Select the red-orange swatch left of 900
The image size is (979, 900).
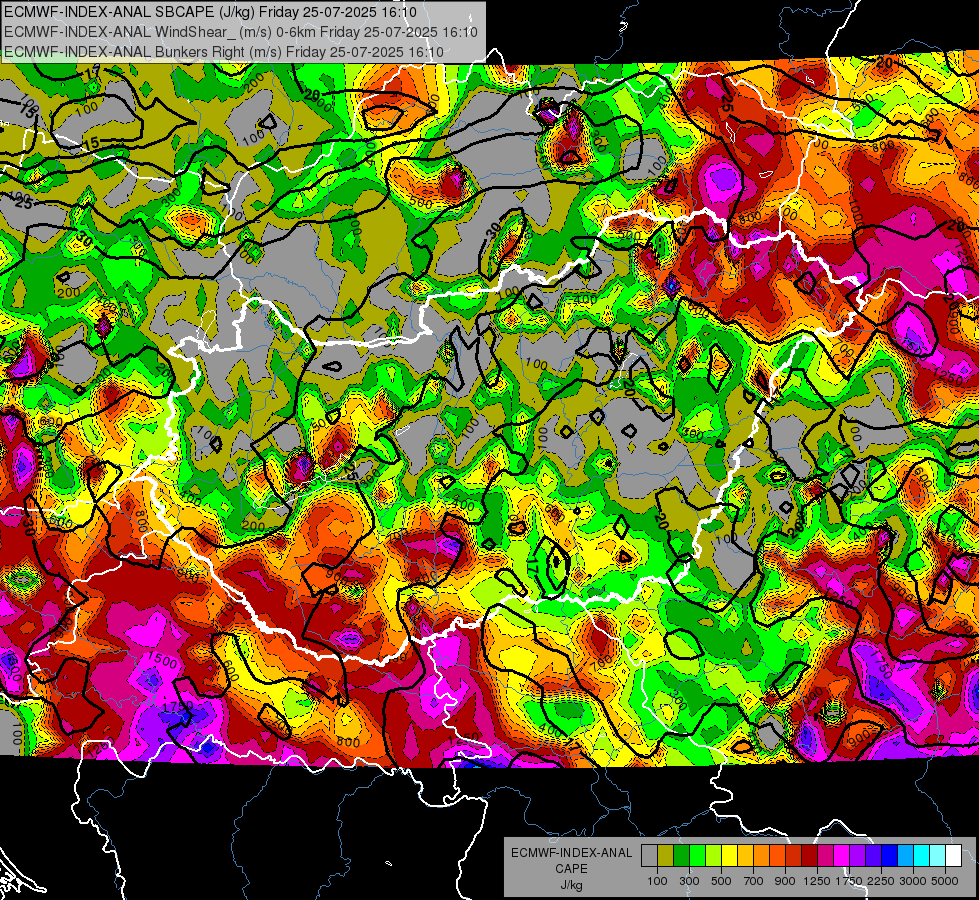(x=778, y=855)
